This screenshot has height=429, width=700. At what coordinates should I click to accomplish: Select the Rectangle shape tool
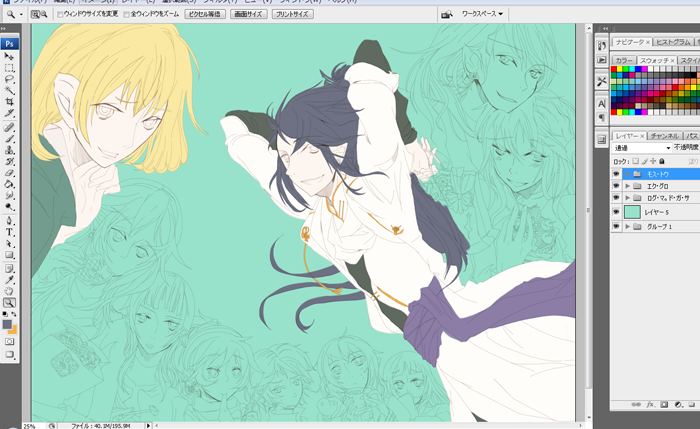point(9,255)
